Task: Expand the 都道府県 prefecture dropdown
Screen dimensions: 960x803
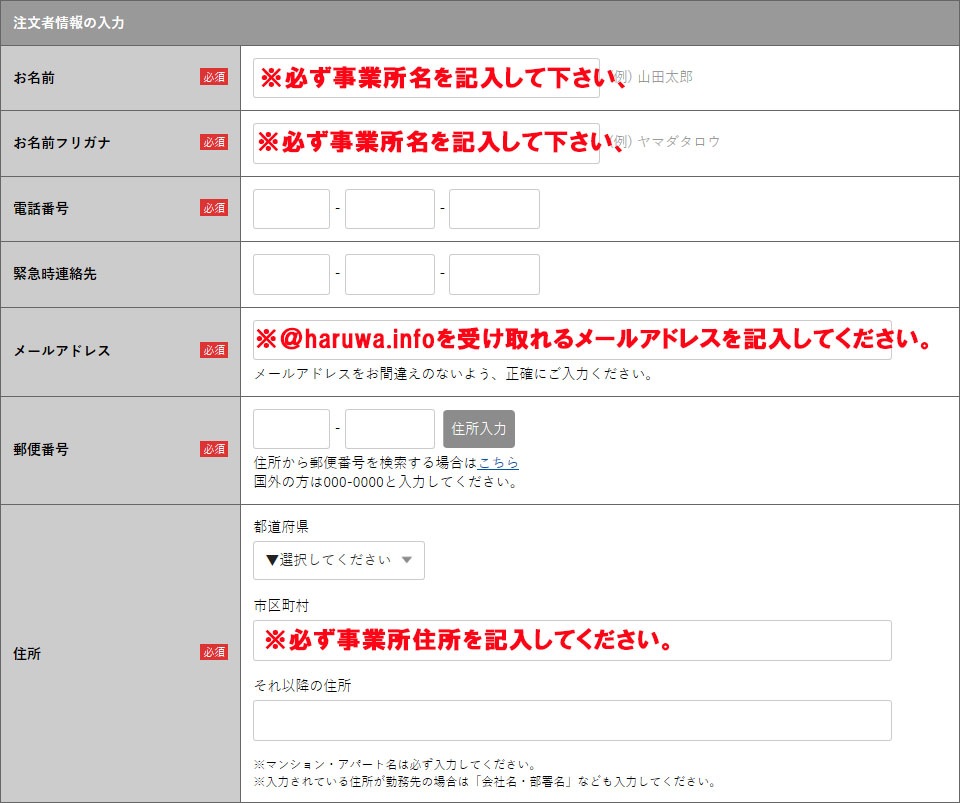Action: (339, 560)
